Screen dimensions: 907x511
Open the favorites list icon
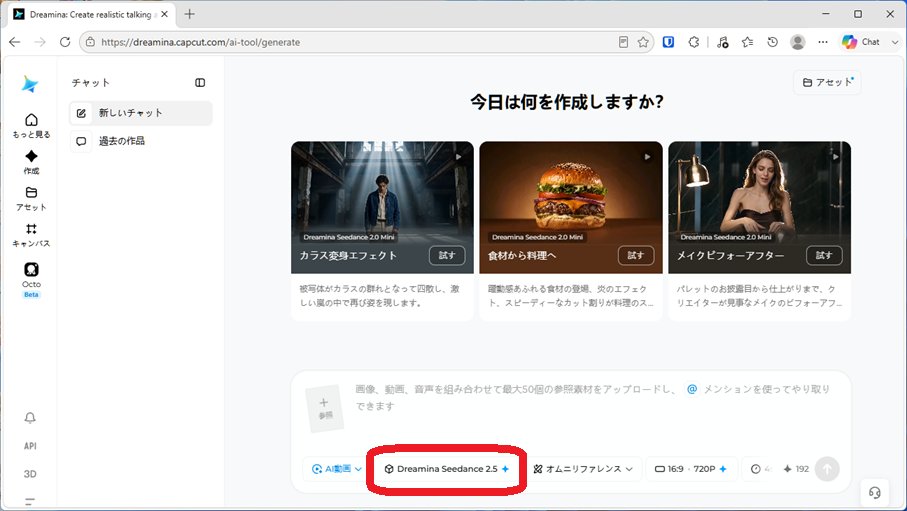click(x=747, y=42)
